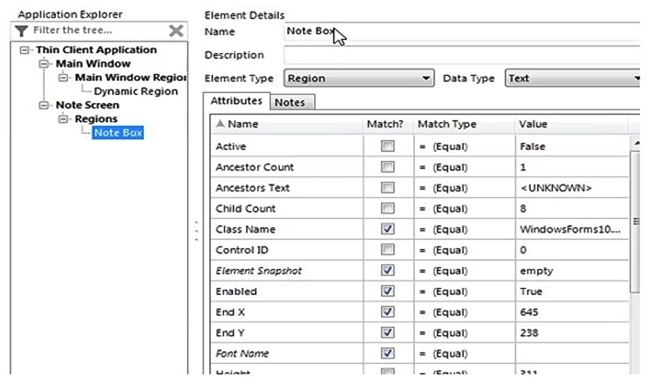The height and width of the screenshot is (384, 649).
Task: Clear the tree filter with X
Action: click(176, 31)
